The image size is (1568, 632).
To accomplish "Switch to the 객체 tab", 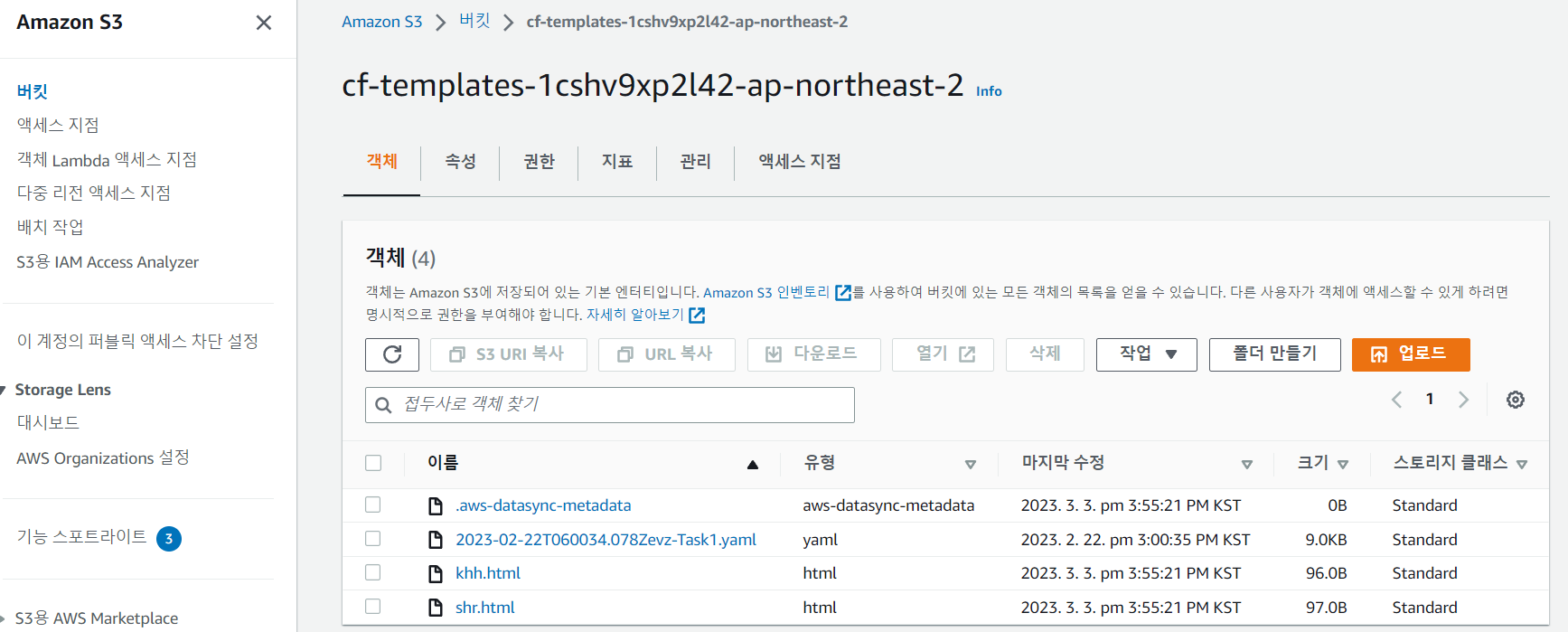I will tap(381, 162).
